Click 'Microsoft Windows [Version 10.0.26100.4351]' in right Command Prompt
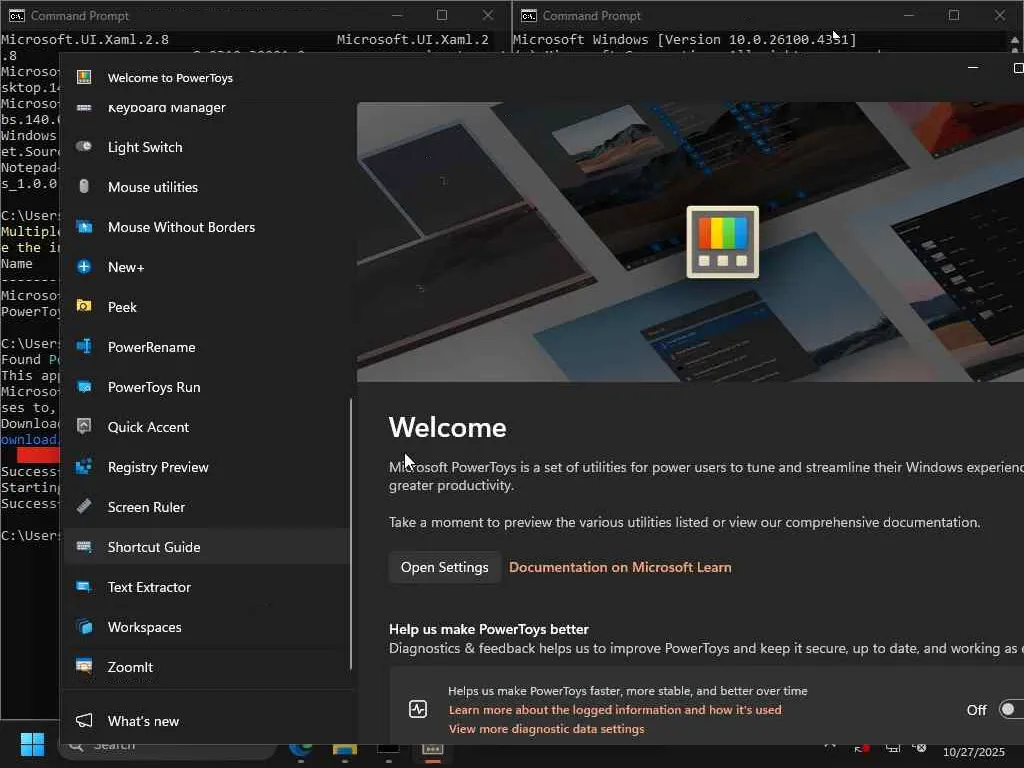 [x=684, y=39]
